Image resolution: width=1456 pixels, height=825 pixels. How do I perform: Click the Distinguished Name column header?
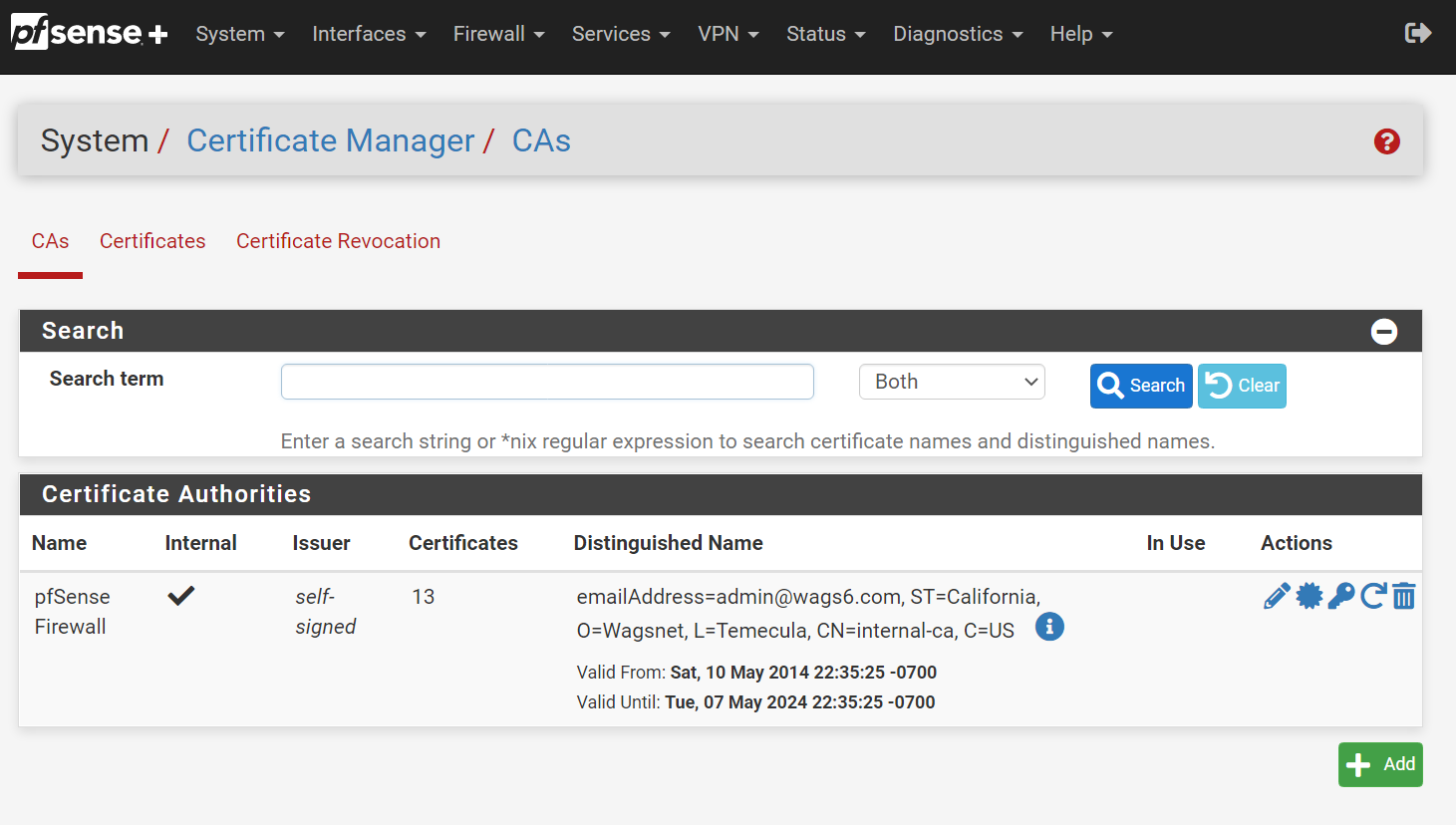point(668,543)
